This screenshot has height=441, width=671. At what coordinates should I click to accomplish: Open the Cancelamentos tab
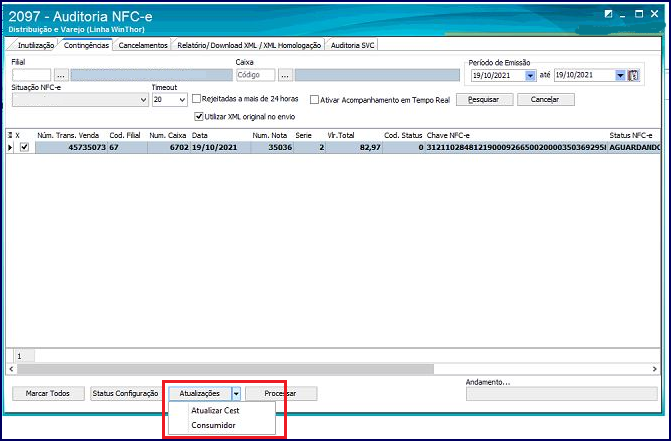point(143,45)
